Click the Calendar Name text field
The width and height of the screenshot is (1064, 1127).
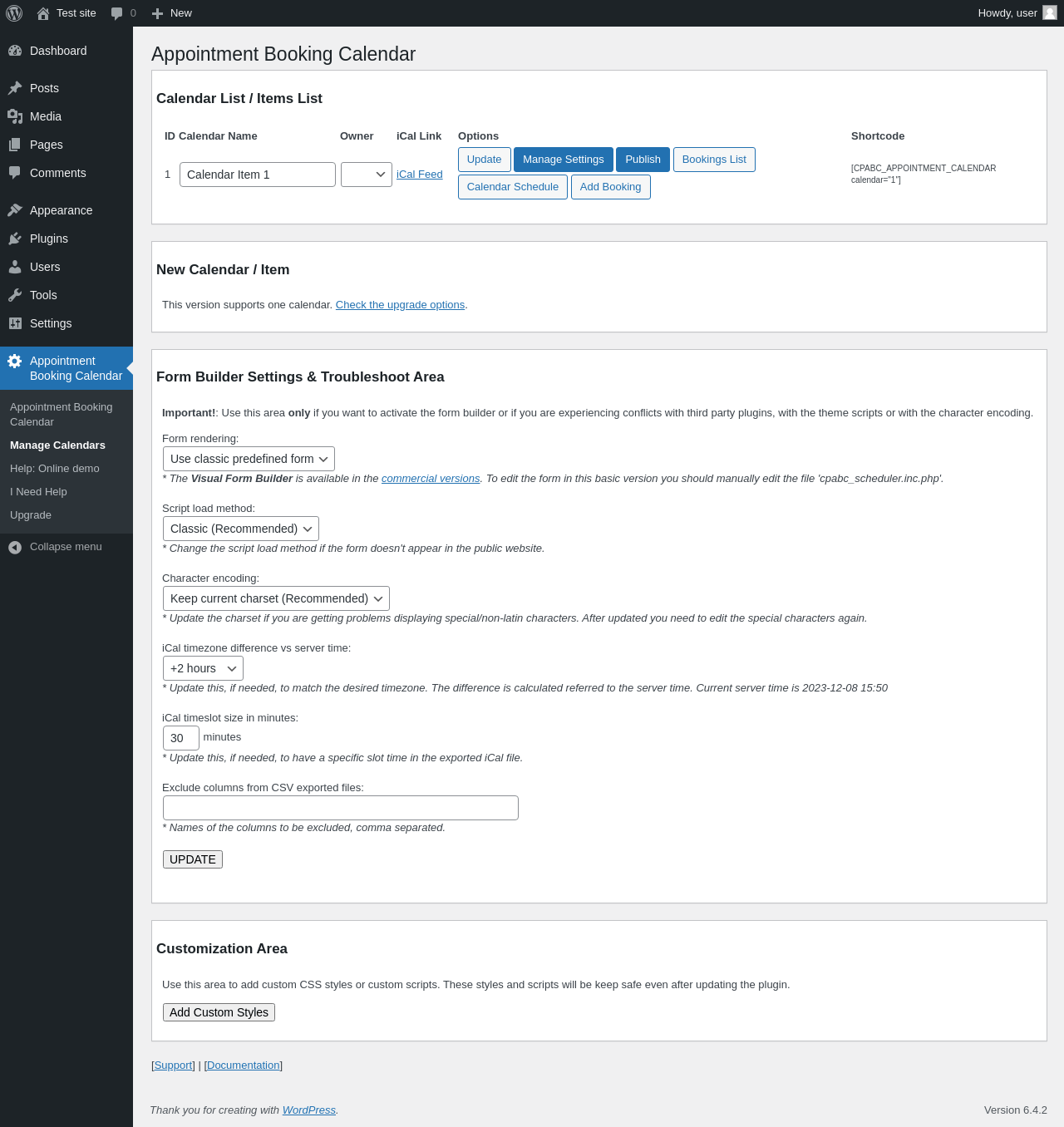click(x=257, y=175)
